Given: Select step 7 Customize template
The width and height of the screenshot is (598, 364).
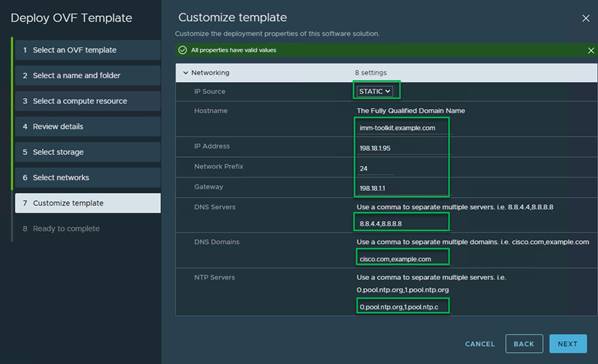Looking at the screenshot, I should click(87, 203).
